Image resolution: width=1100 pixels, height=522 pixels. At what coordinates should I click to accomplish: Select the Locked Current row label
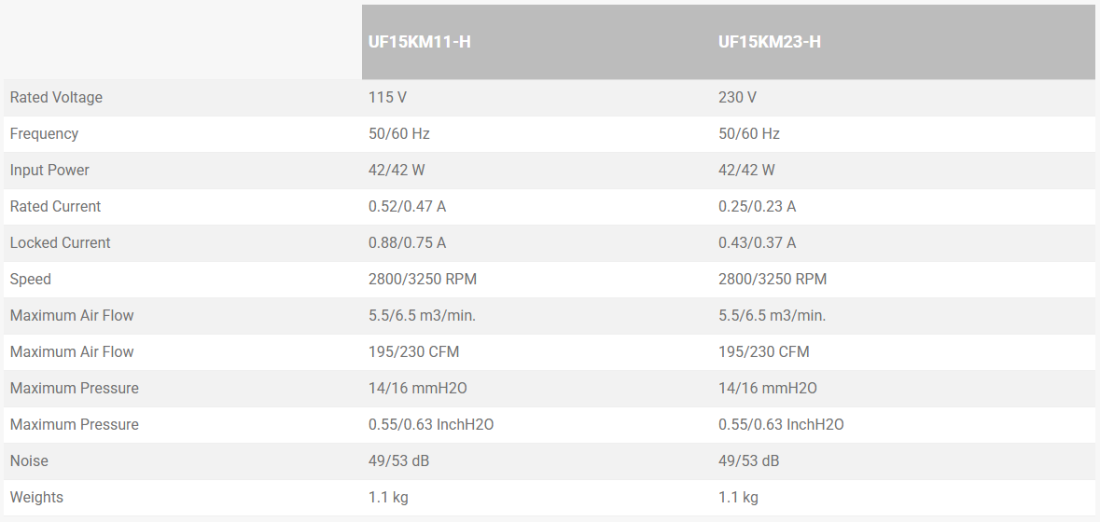[x=60, y=243]
